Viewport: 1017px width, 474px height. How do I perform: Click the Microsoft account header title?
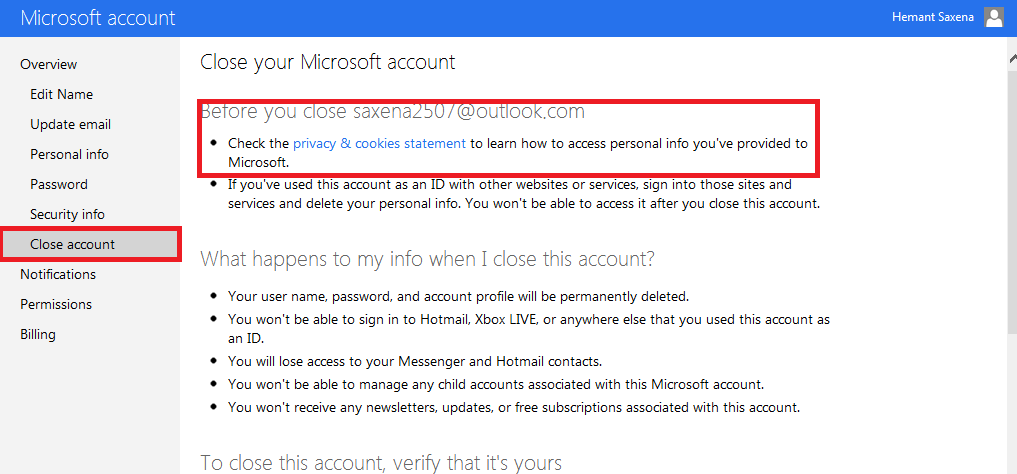coord(98,18)
